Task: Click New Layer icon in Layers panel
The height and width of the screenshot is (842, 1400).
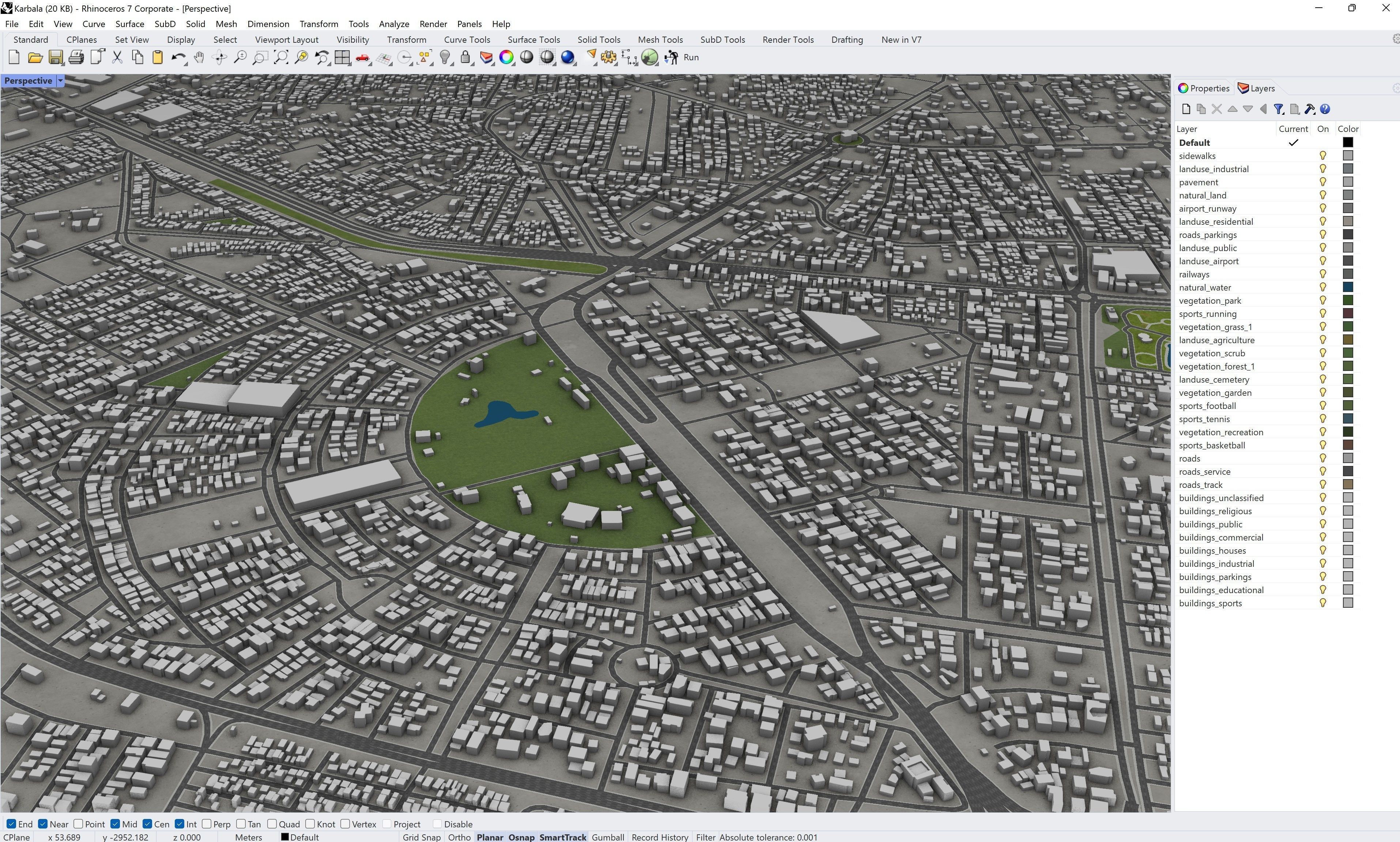Action: click(x=1186, y=109)
